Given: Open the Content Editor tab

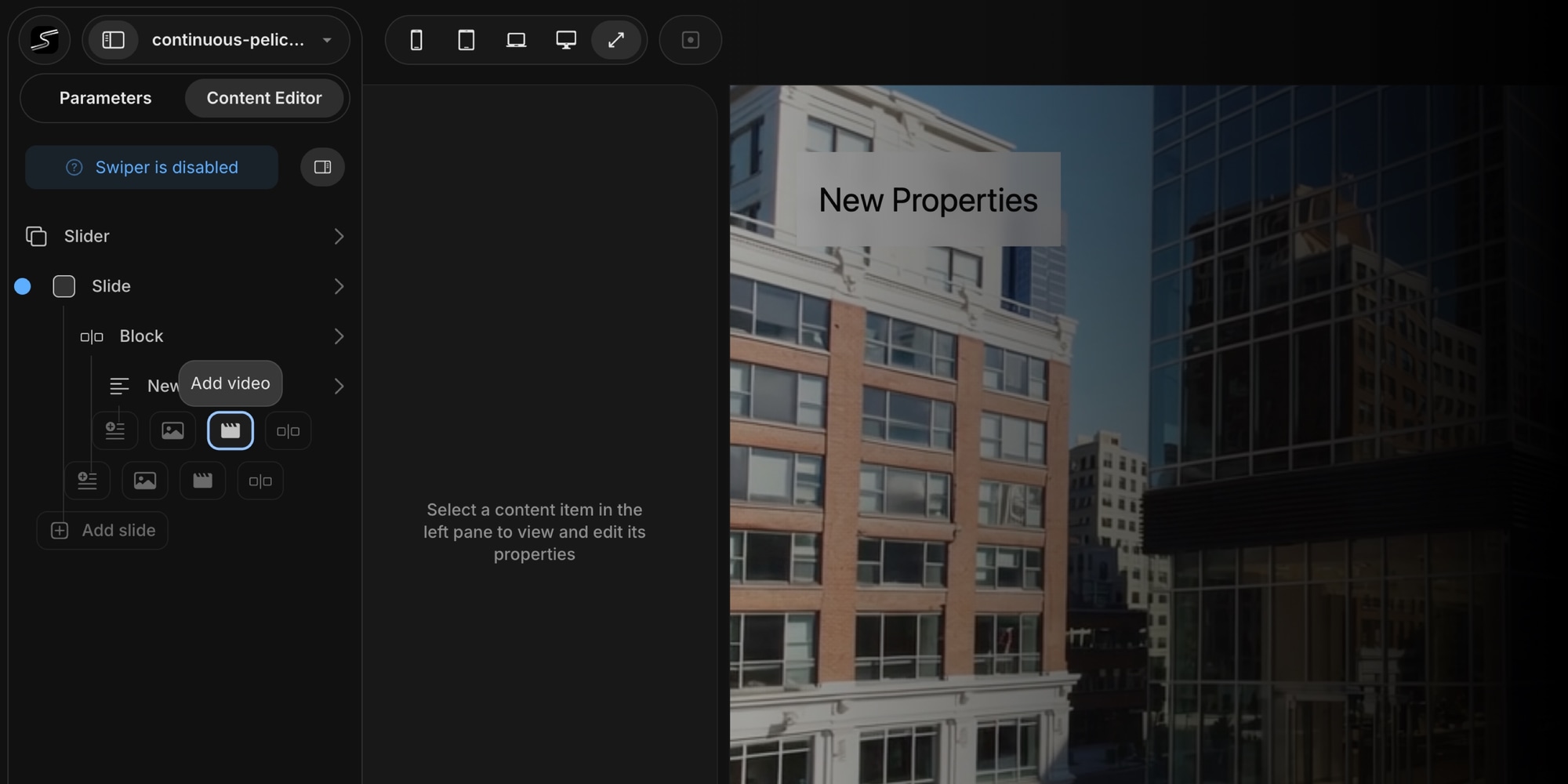Looking at the screenshot, I should point(264,98).
